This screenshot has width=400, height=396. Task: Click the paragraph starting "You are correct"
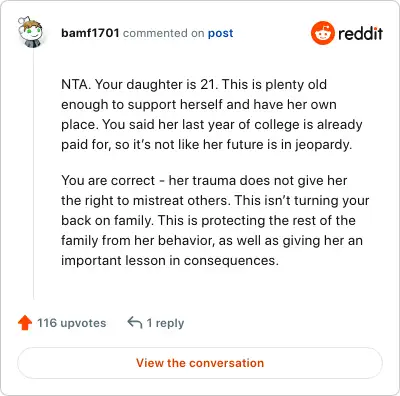[x=215, y=220]
